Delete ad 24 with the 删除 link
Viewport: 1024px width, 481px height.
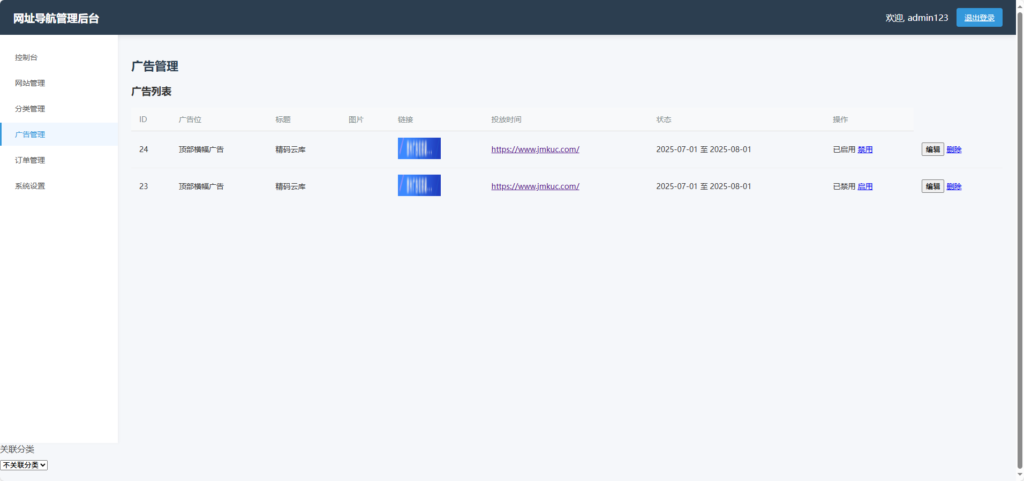point(954,149)
